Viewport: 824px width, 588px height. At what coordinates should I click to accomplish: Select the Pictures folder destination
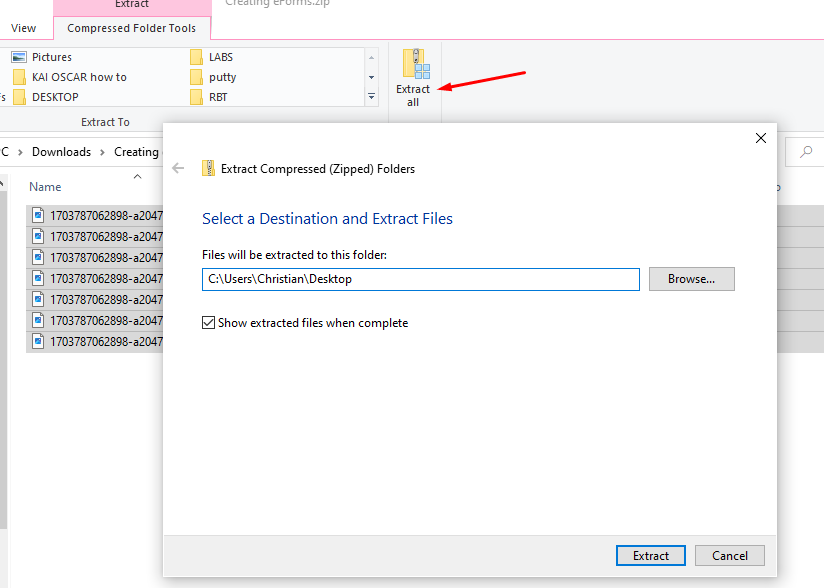click(x=51, y=57)
